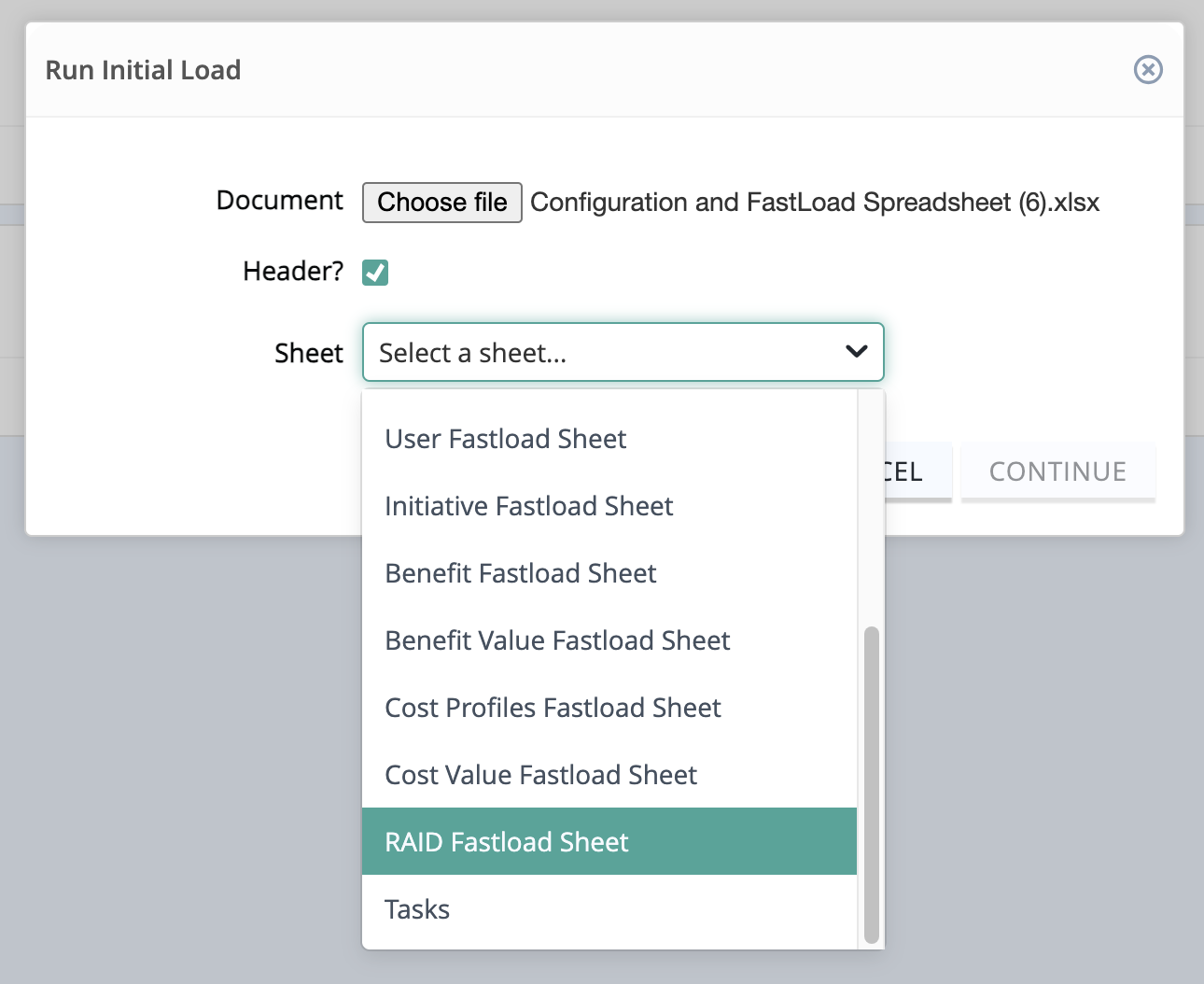Click the Document field label
Image resolution: width=1204 pixels, height=984 pixels.
[x=280, y=201]
